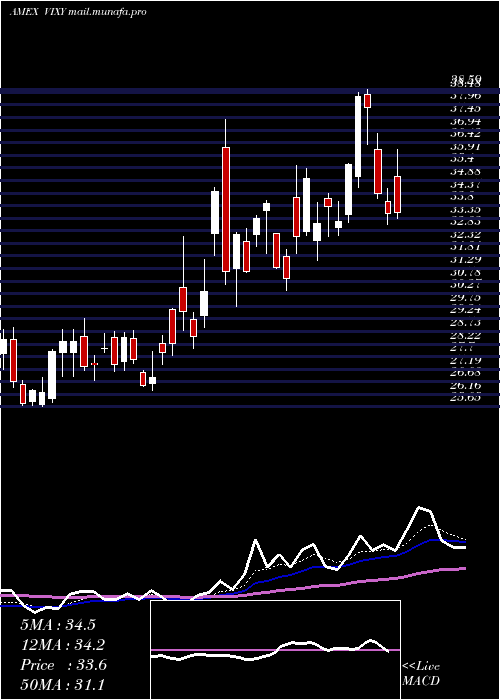Click the 31.29 price axis label
Screen dimensions: 500x700
(x=465, y=260)
